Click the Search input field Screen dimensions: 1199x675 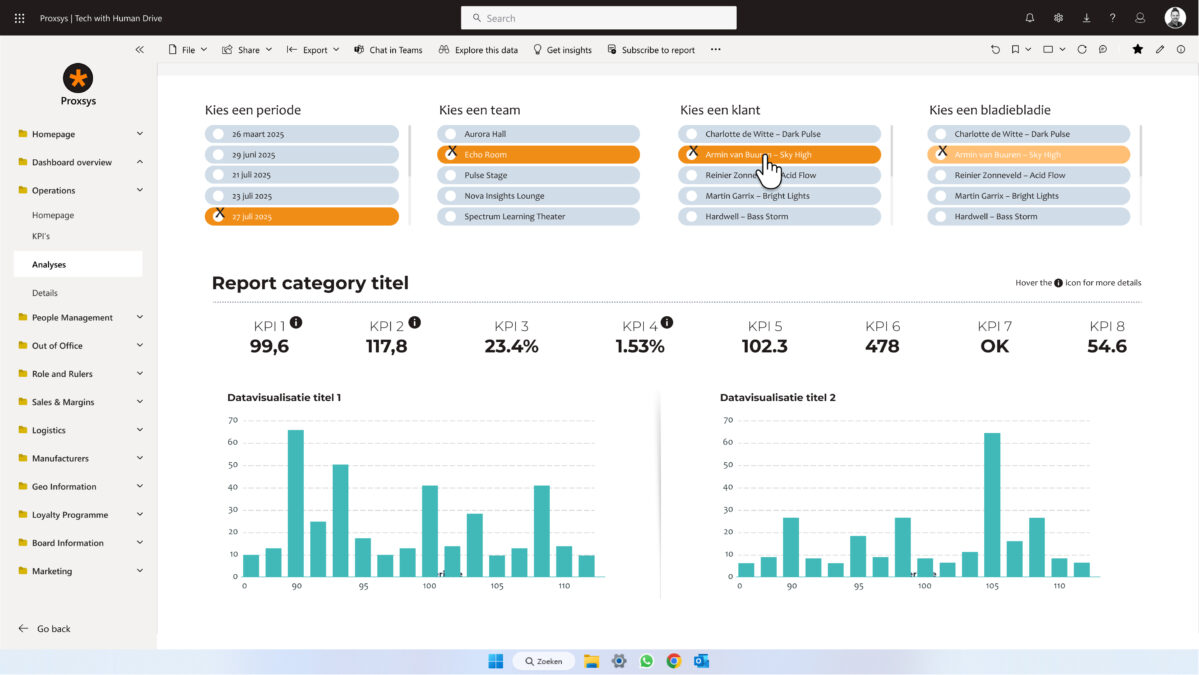click(x=598, y=18)
